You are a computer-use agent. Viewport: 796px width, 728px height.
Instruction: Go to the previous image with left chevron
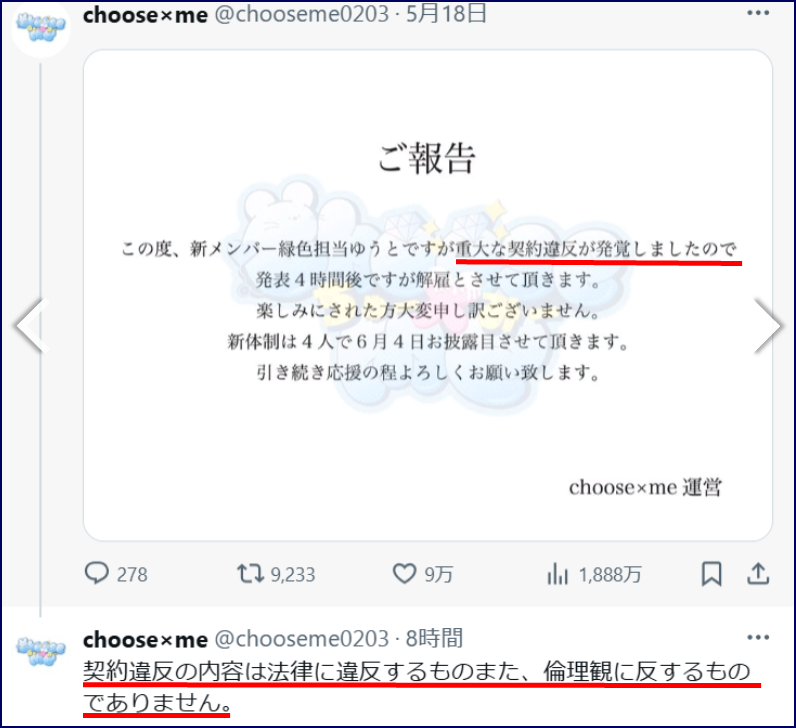32,325
